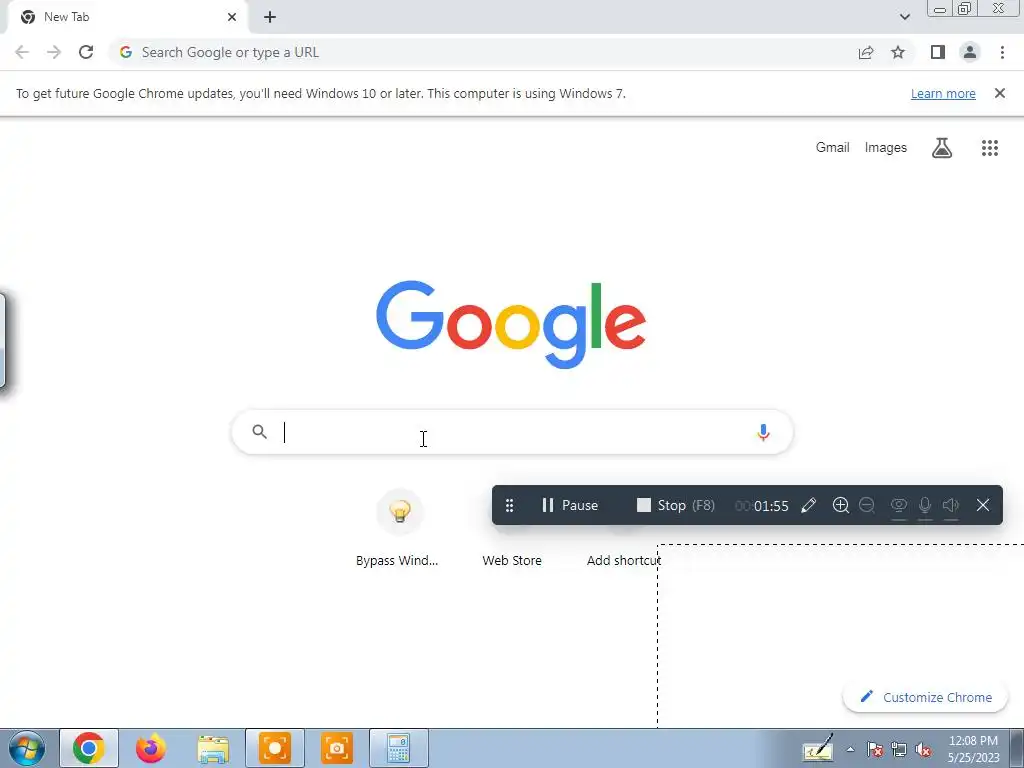Click the magnifier icon in search box
Viewport: 1024px width, 768px height.
pyautogui.click(x=260, y=432)
